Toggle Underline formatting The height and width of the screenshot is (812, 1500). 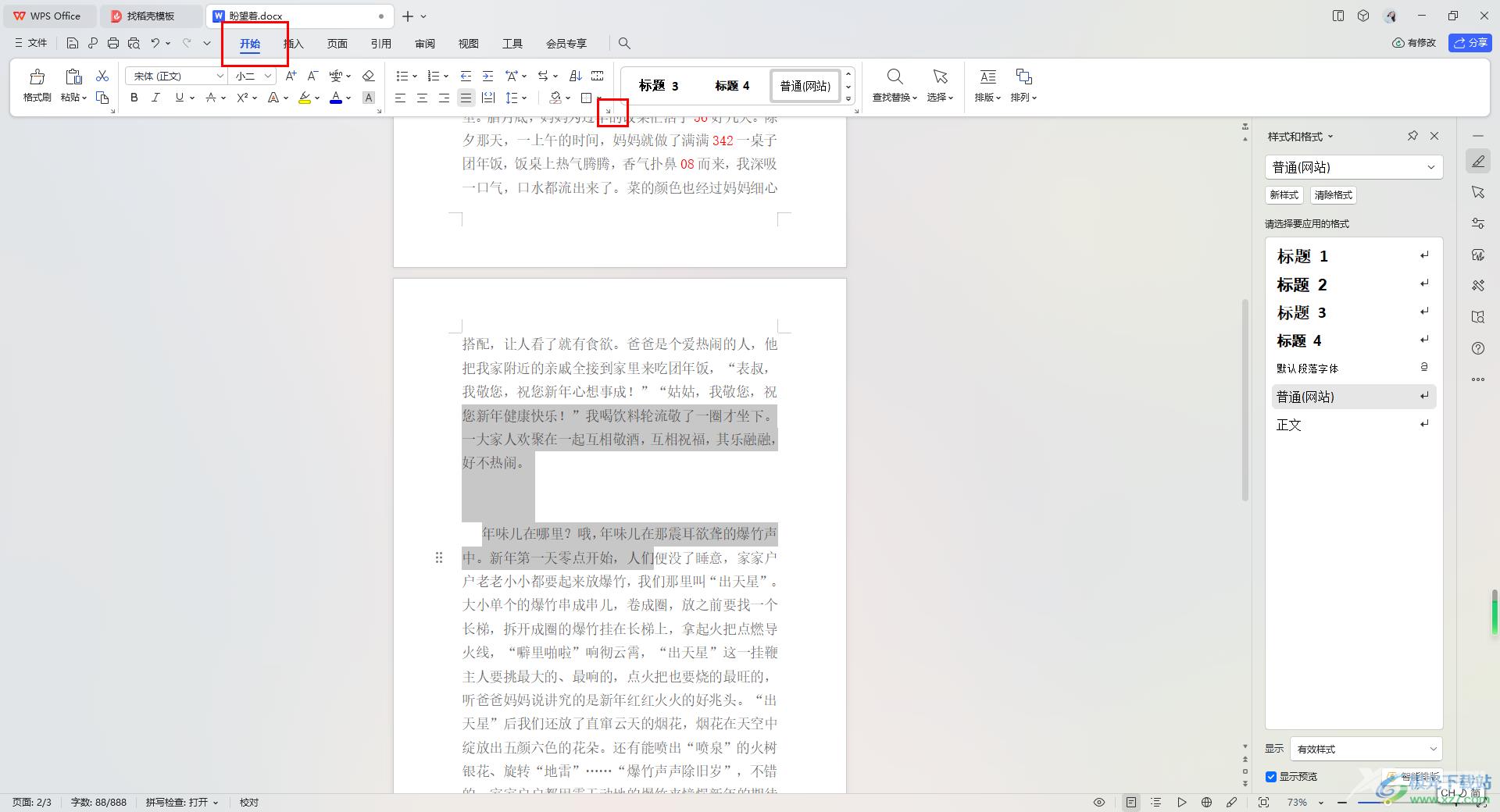(179, 98)
